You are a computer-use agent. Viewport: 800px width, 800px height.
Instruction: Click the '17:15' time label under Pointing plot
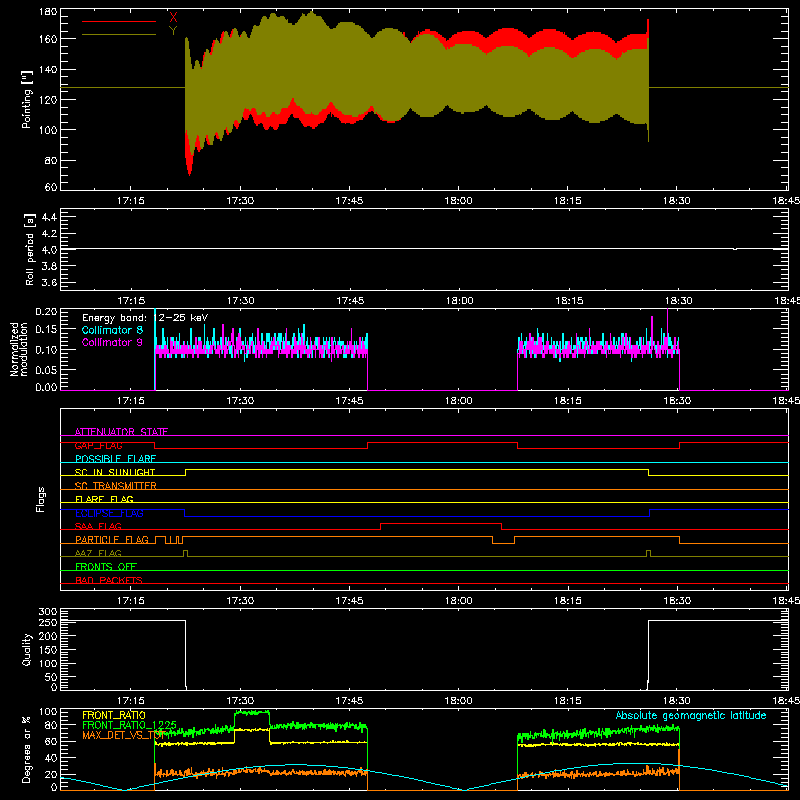(131, 201)
